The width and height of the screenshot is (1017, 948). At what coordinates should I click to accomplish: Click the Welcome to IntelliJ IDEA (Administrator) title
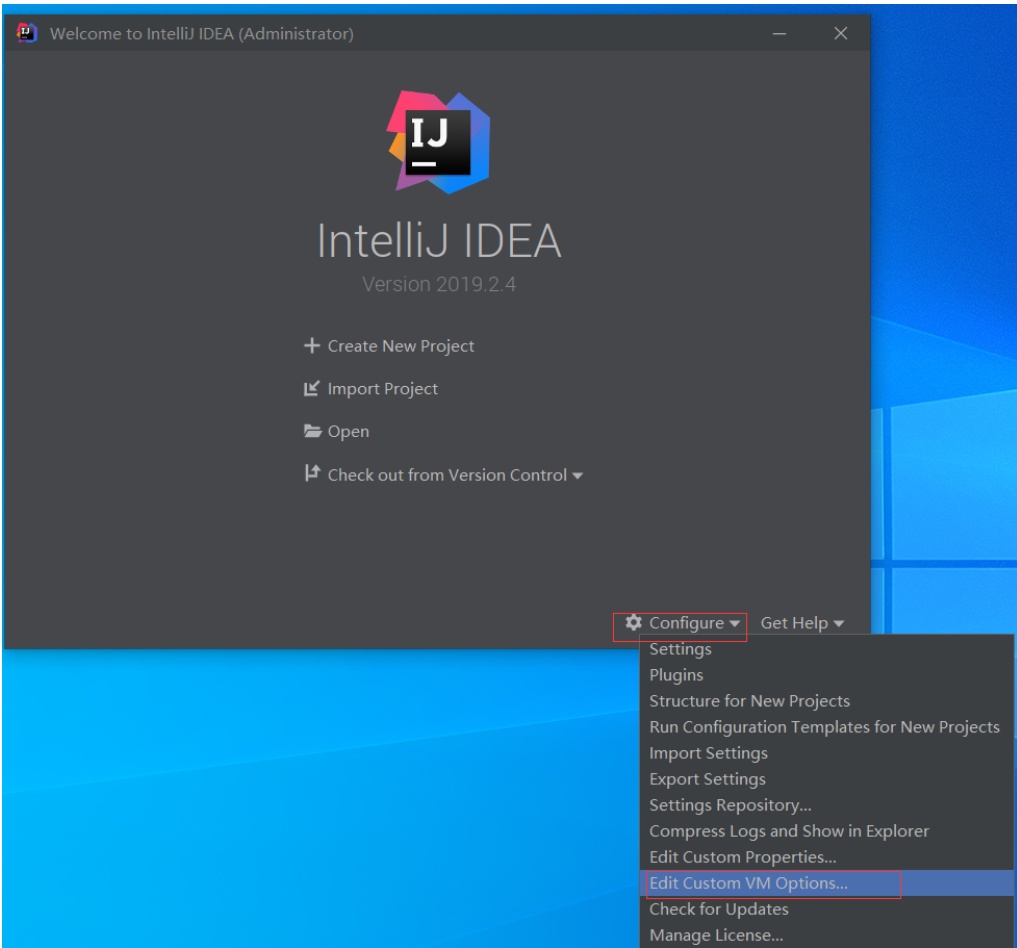point(202,34)
